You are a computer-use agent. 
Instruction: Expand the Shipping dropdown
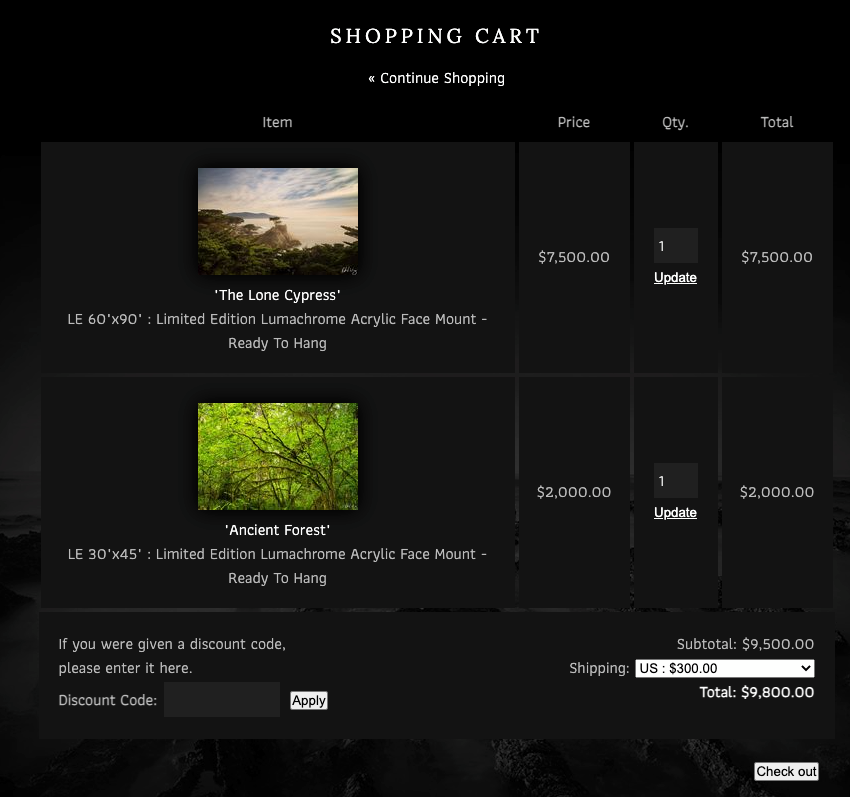click(x=725, y=668)
